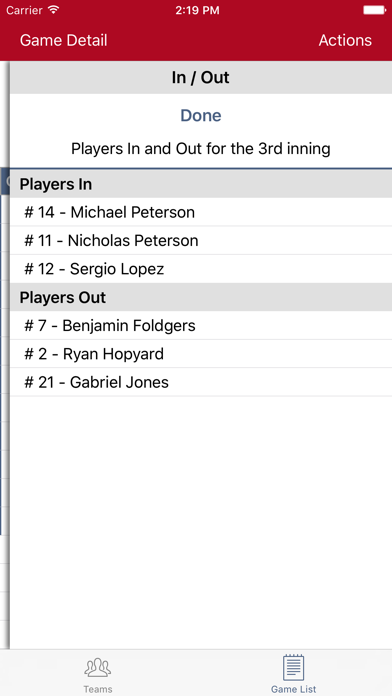Go back to Game Detail
This screenshot has height=696, width=392.
point(63,40)
